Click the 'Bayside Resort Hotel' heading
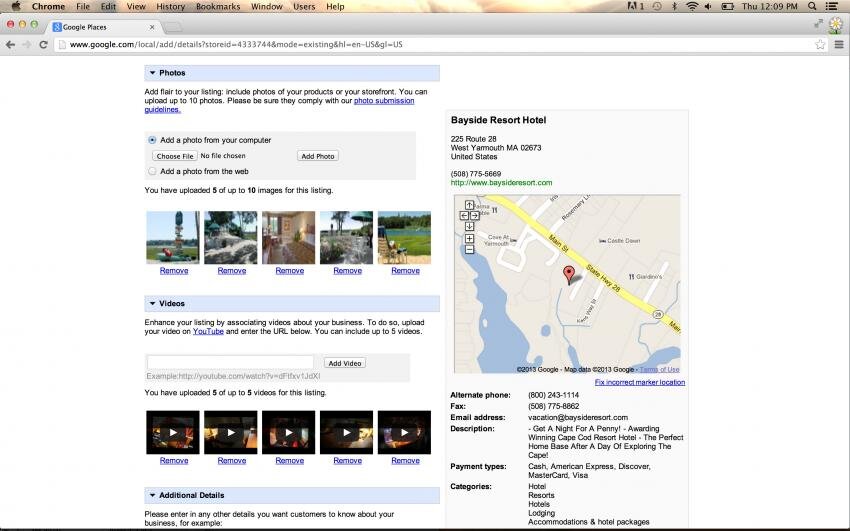The image size is (850, 531). (x=498, y=120)
